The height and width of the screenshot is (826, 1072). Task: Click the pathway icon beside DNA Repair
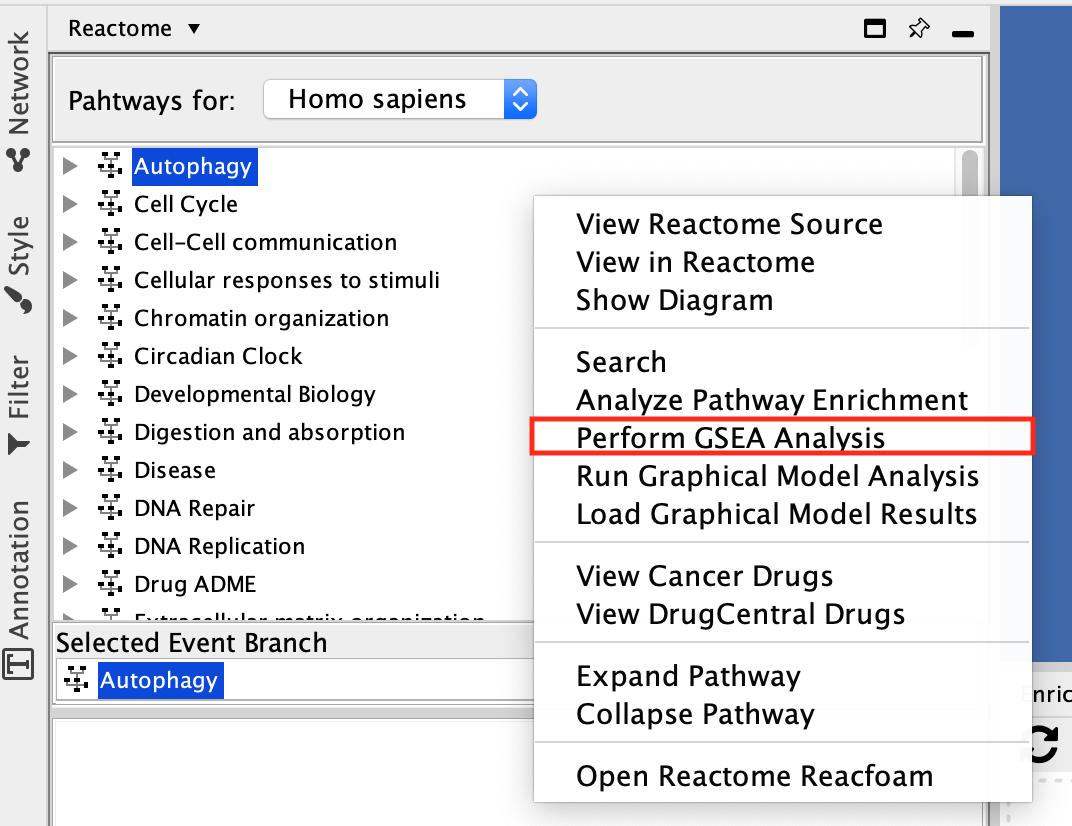(110, 509)
